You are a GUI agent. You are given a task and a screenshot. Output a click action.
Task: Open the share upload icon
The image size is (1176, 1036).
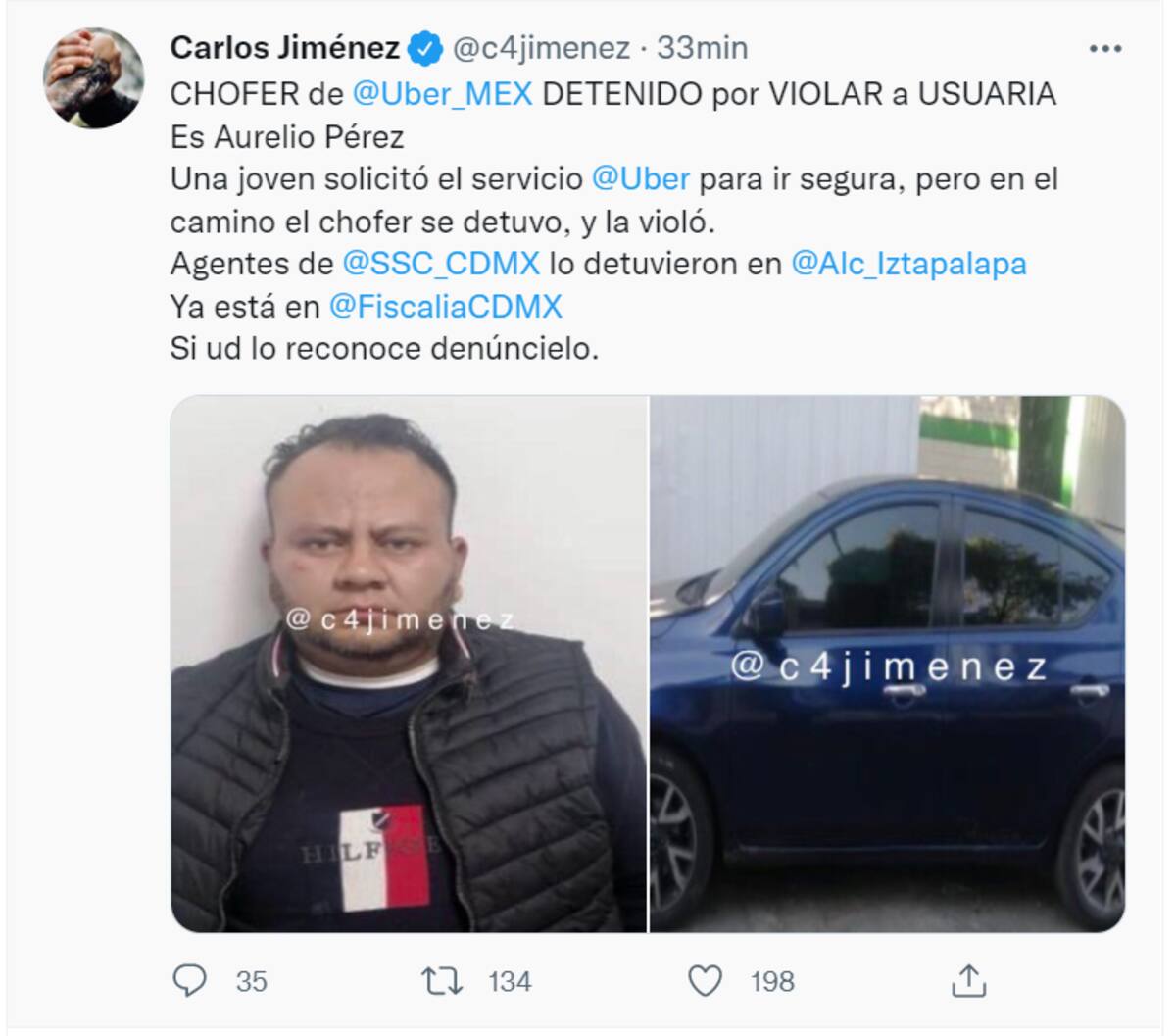pyautogui.click(x=967, y=979)
